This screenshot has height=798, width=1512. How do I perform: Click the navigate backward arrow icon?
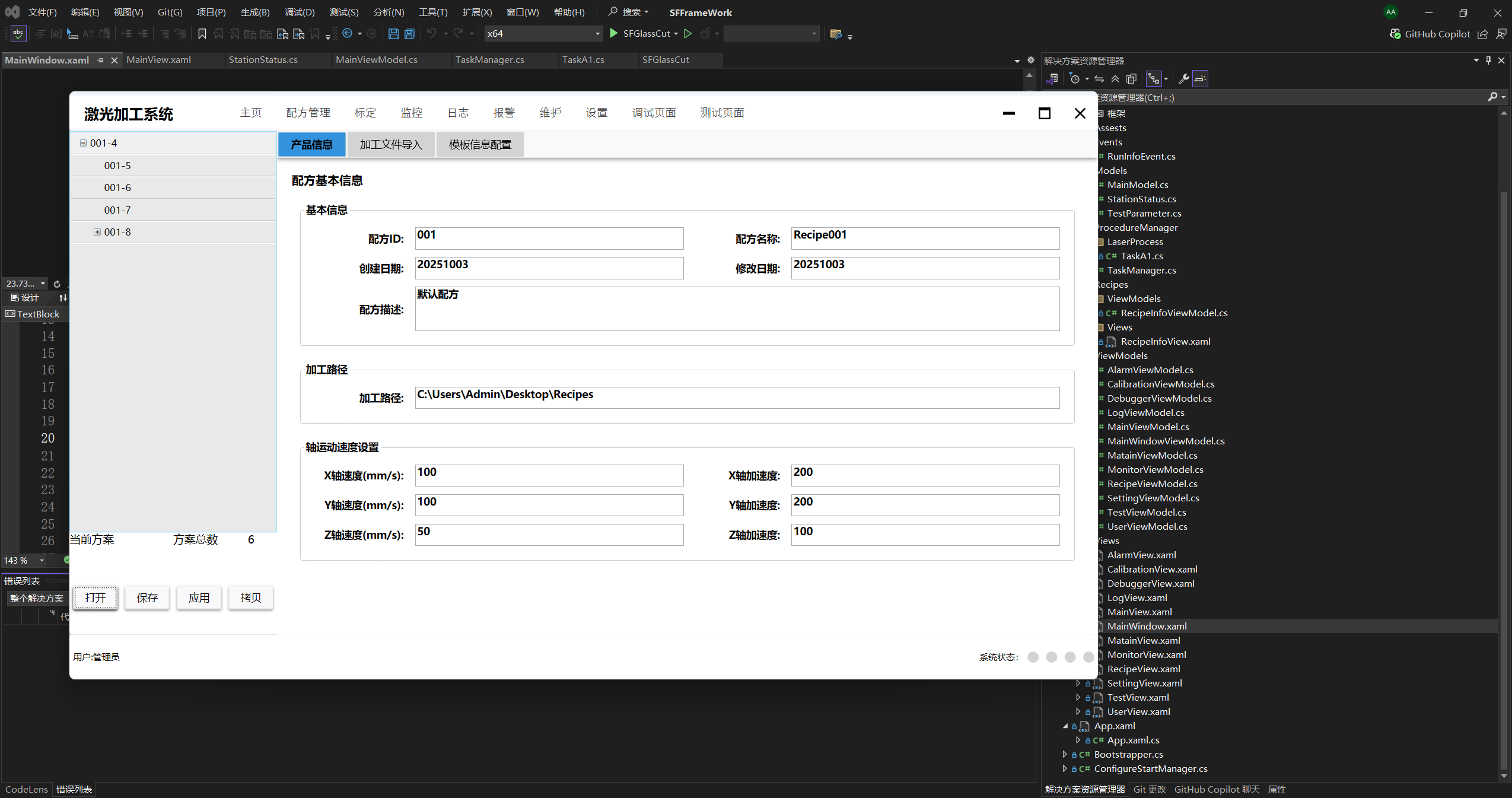click(348, 34)
